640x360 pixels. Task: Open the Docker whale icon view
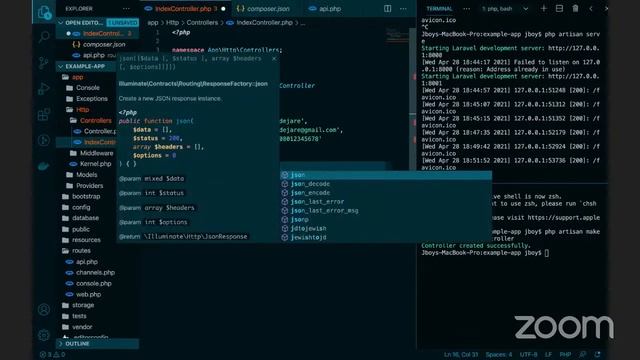44,166
